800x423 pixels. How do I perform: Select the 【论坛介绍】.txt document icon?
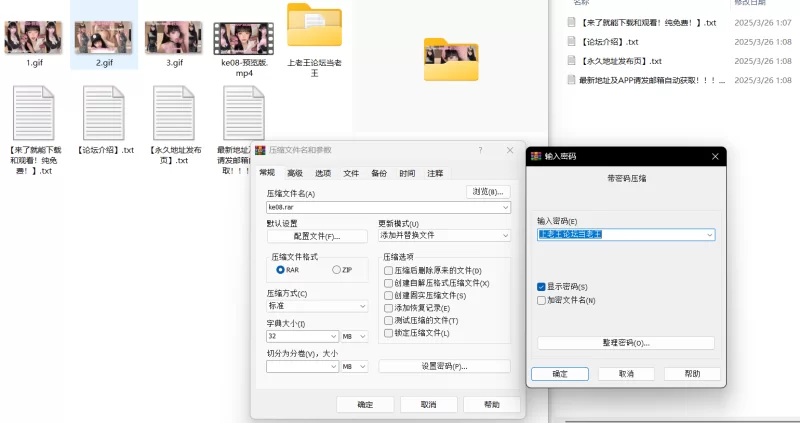[105, 111]
